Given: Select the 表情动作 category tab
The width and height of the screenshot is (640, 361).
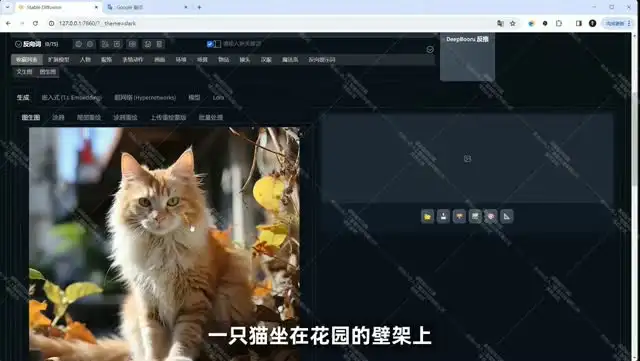Looking at the screenshot, I should (133, 60).
